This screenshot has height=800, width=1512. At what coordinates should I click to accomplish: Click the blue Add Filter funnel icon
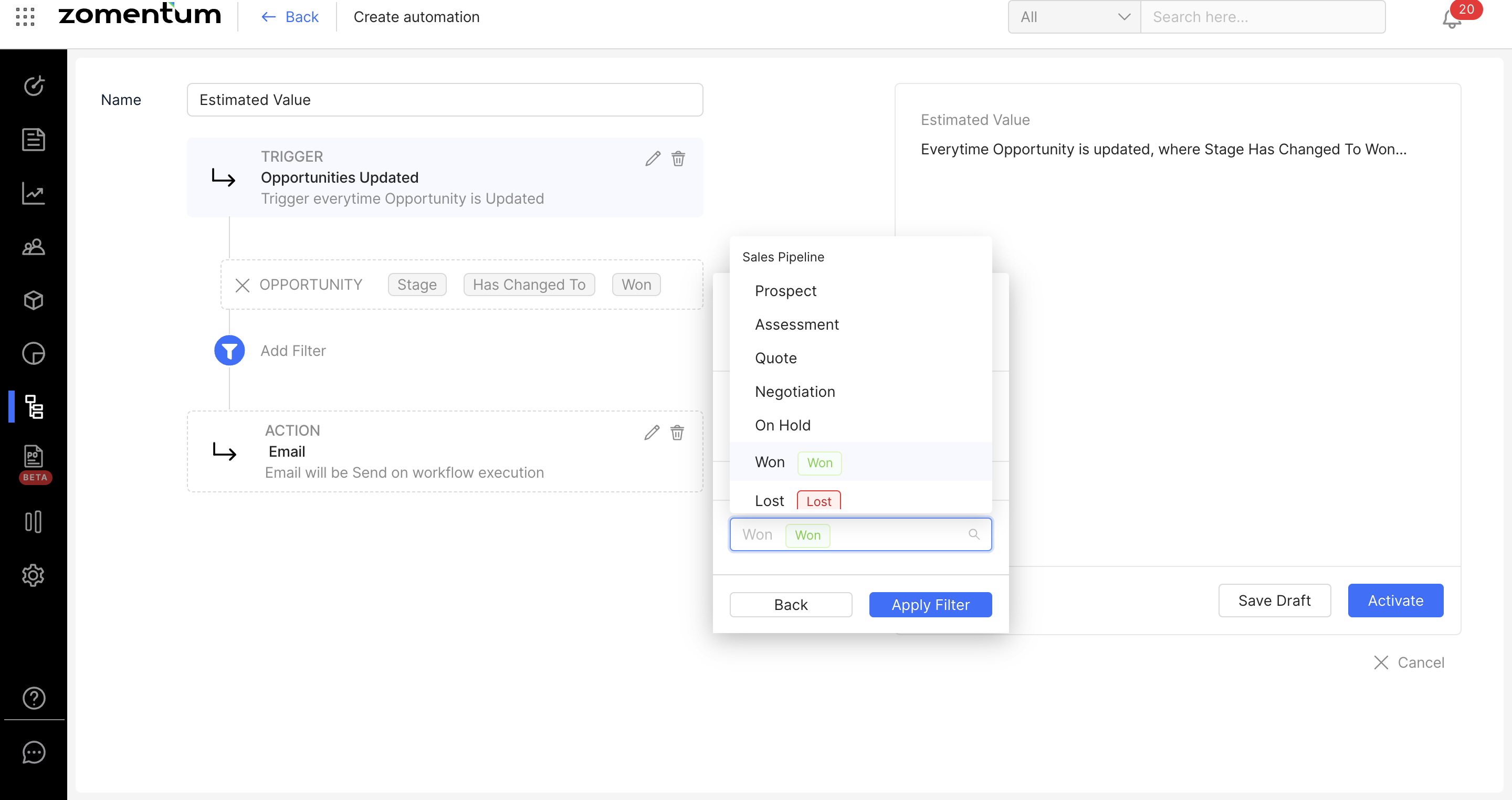pos(229,351)
